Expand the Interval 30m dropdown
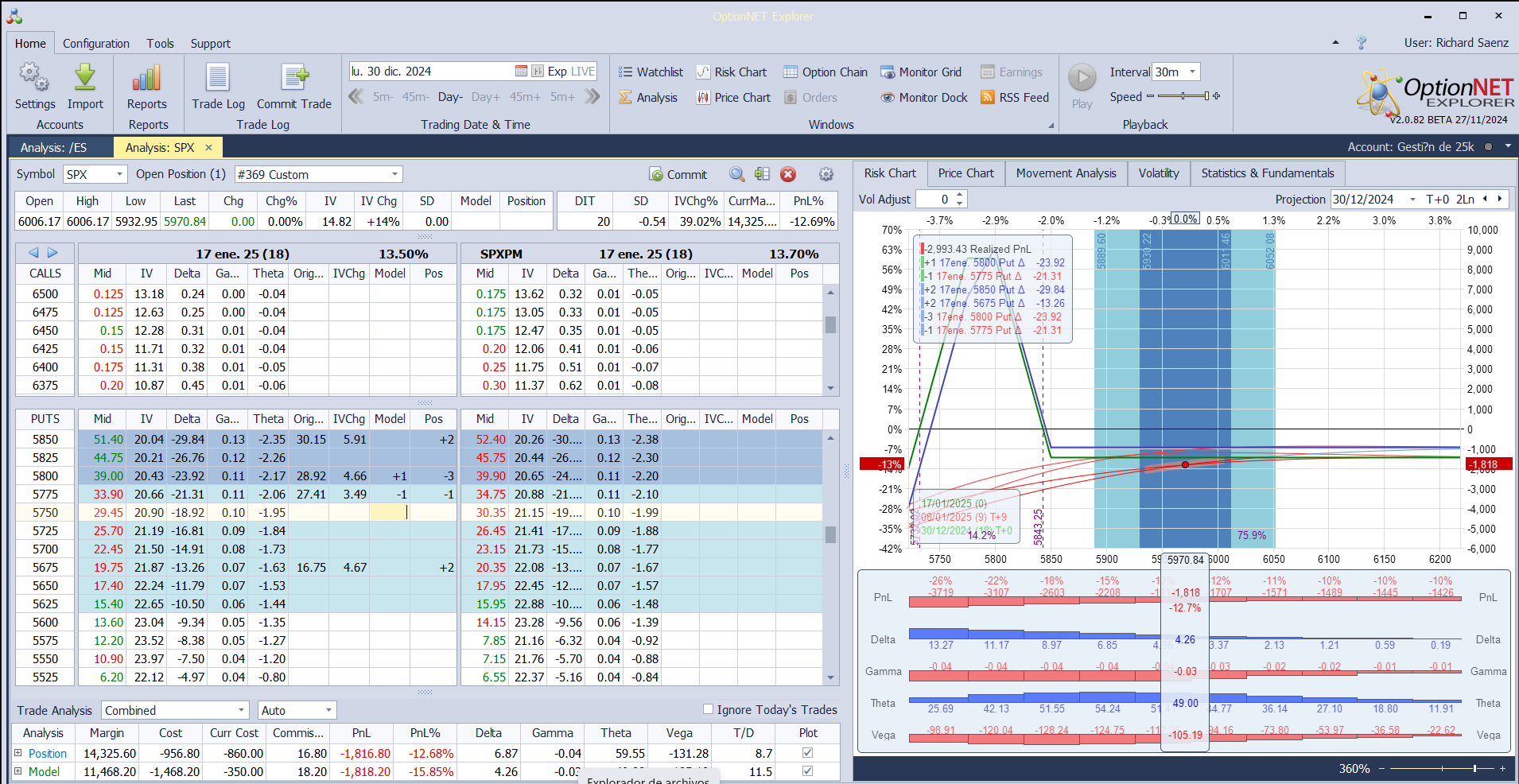 [1192, 72]
